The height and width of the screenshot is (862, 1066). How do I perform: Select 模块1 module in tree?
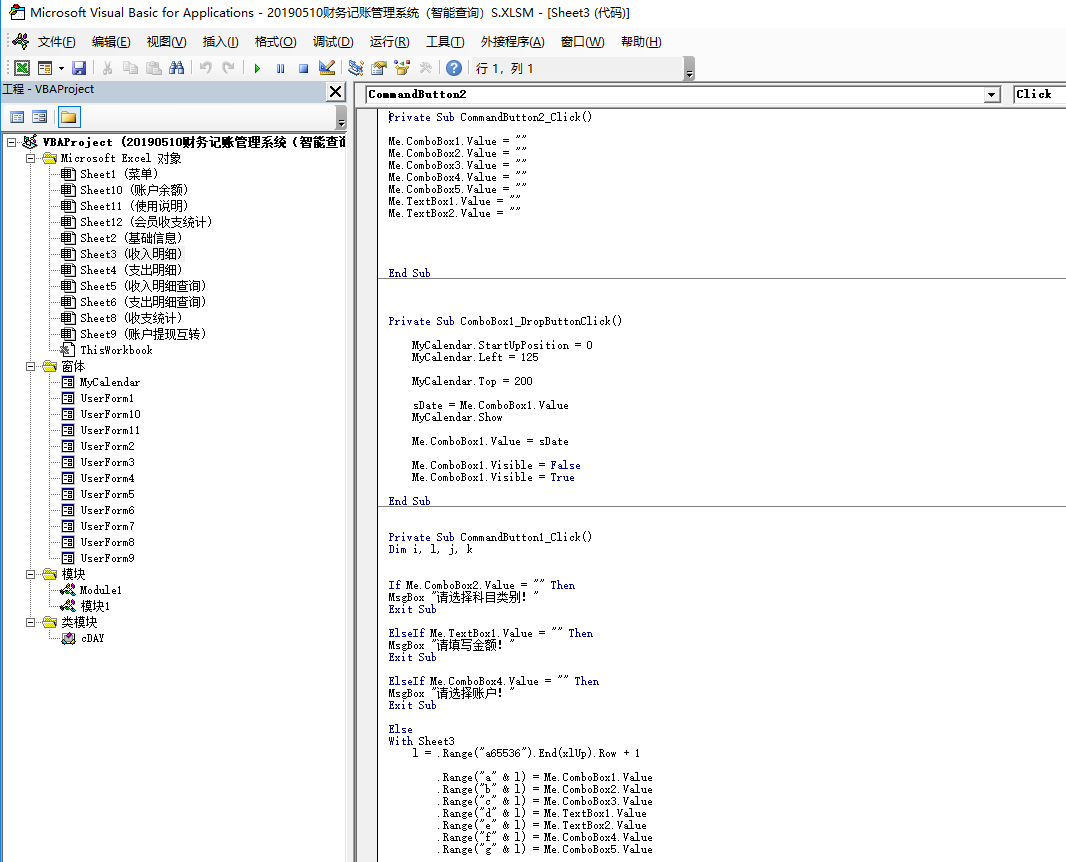point(95,606)
